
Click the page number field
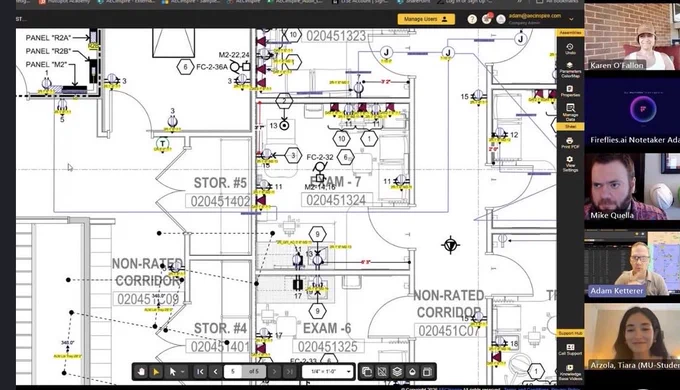(233, 372)
